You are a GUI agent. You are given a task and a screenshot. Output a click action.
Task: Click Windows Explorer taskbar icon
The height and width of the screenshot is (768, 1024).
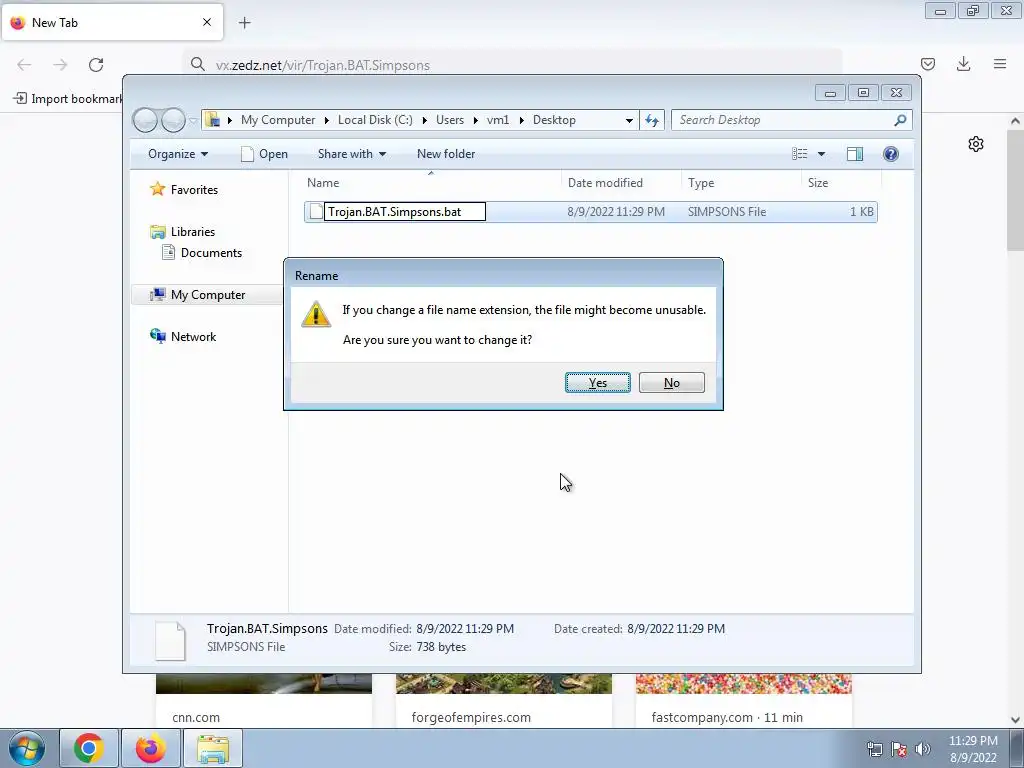[x=213, y=748]
